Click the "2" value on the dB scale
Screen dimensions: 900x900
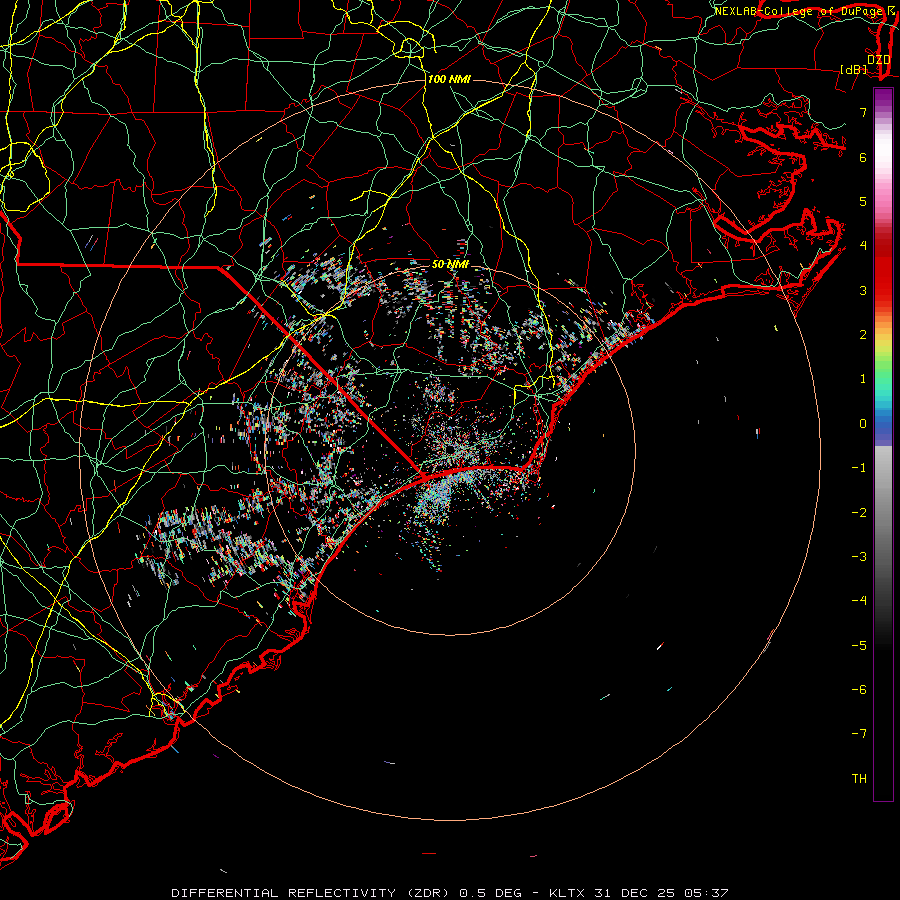pyautogui.click(x=863, y=335)
